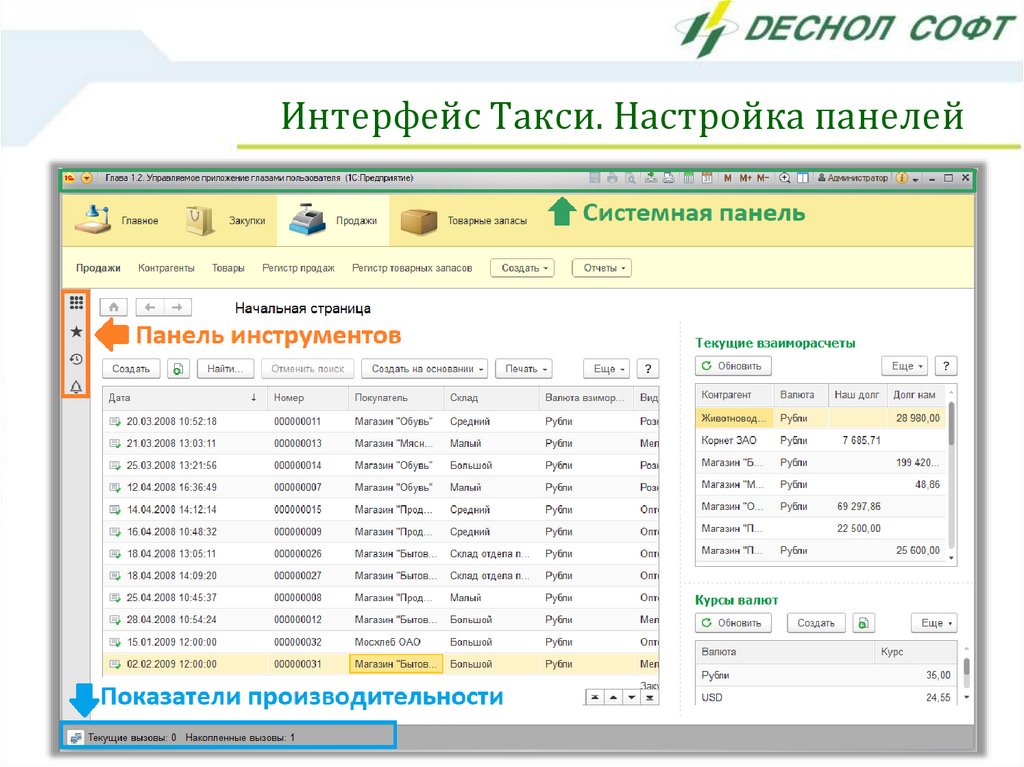Expand the Создать на основании dropdown
Viewport: 1024px width, 767px height.
click(x=429, y=369)
